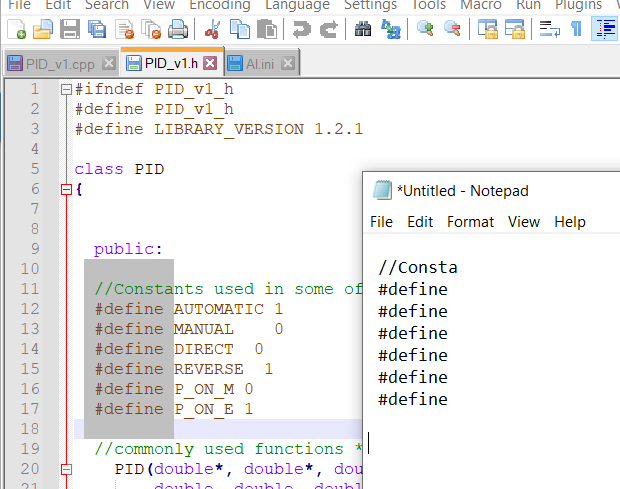Save the current file using the floppy icon
The width and height of the screenshot is (620, 489).
tap(70, 30)
